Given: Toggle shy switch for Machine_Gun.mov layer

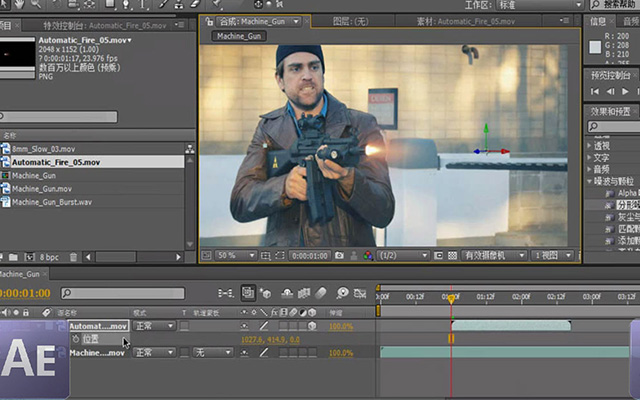Looking at the screenshot, I should (x=244, y=353).
